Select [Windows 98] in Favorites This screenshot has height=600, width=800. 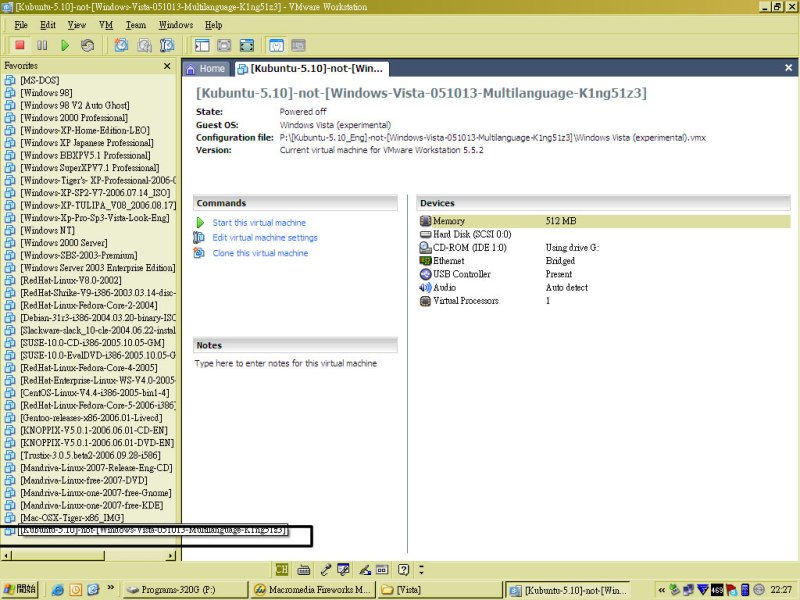(x=46, y=93)
